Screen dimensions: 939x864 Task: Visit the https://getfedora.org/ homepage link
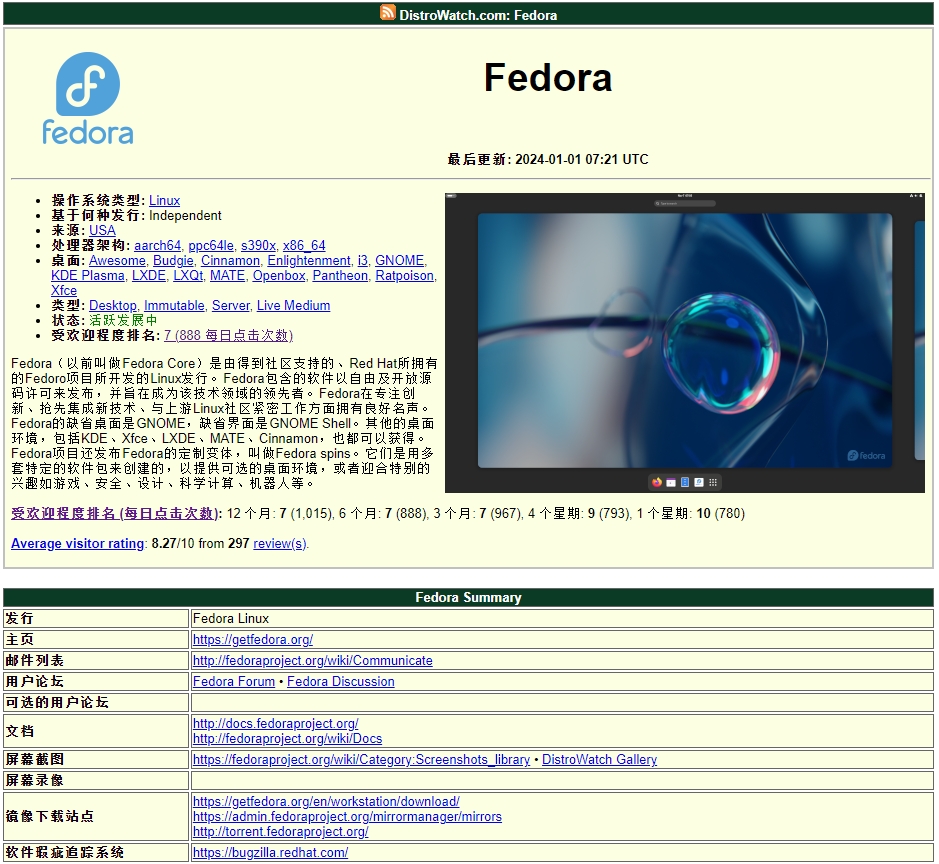click(253, 639)
